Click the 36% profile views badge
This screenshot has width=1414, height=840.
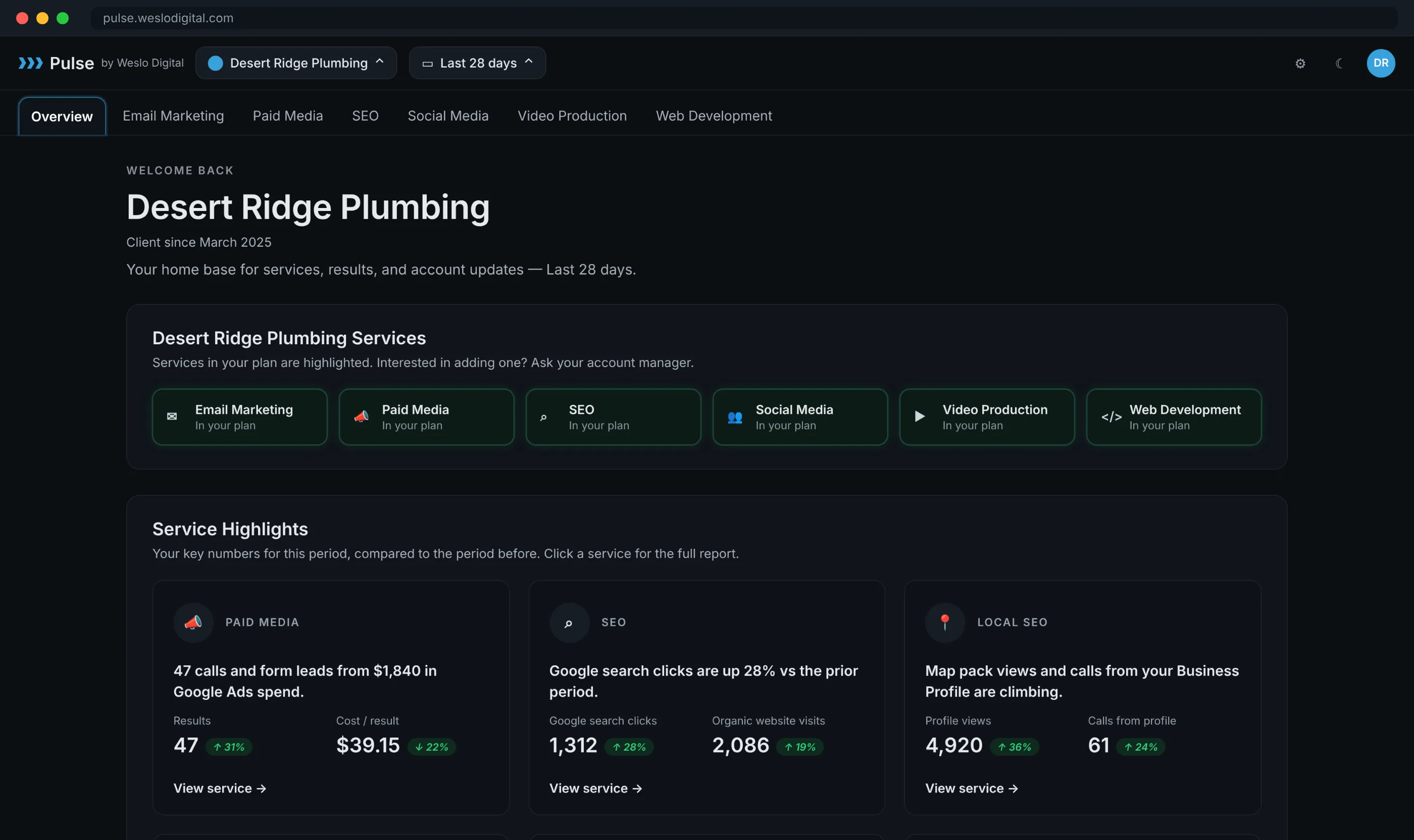(x=1014, y=747)
